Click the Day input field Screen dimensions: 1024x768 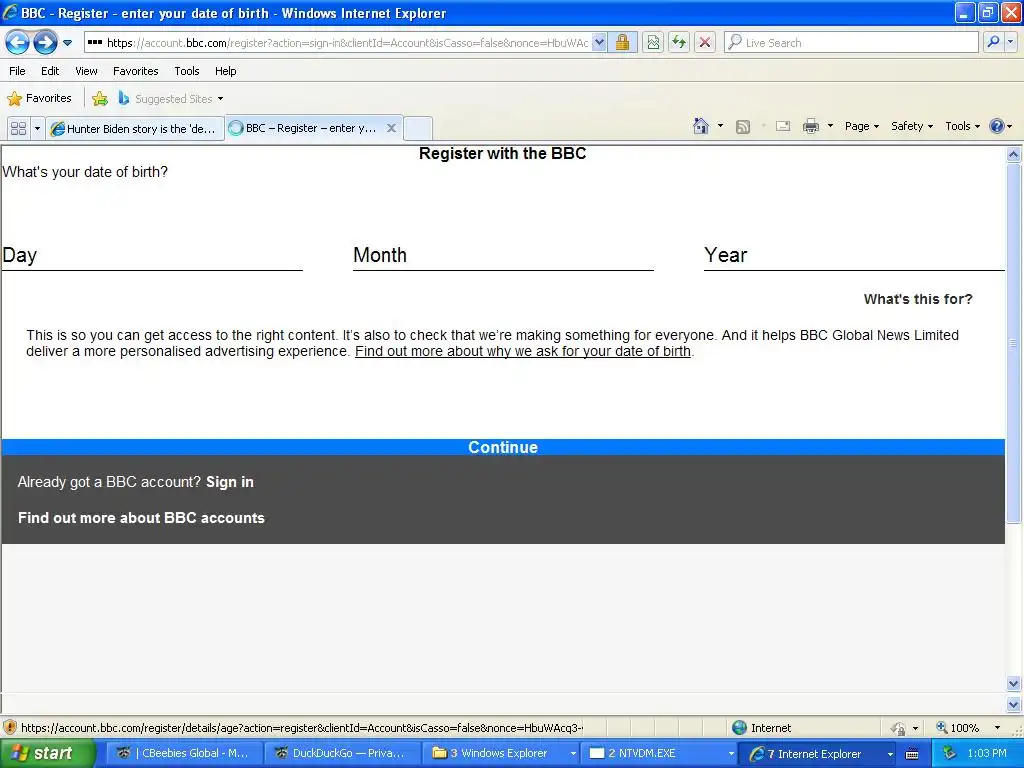[x=152, y=256]
